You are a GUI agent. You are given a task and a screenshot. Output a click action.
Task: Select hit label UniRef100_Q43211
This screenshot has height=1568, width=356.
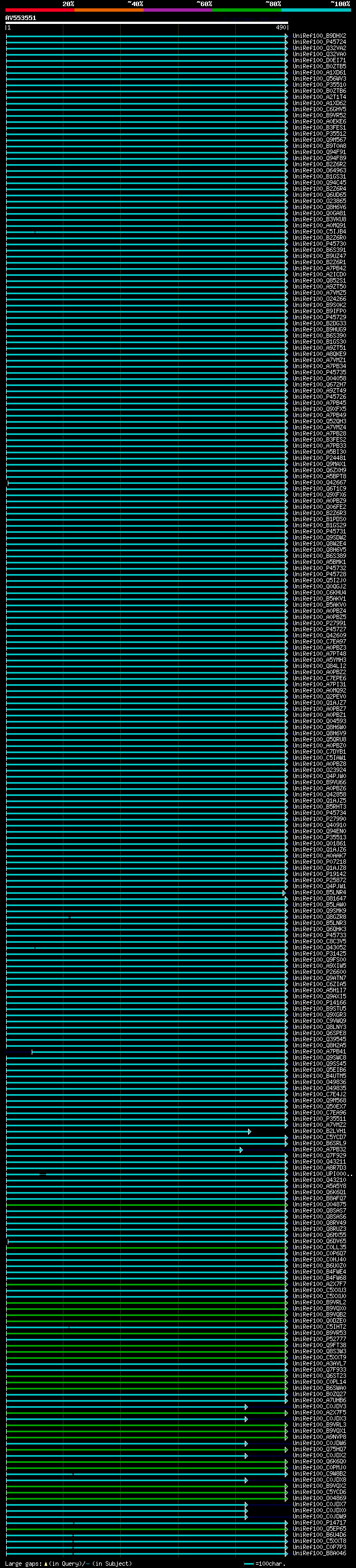point(319,1161)
